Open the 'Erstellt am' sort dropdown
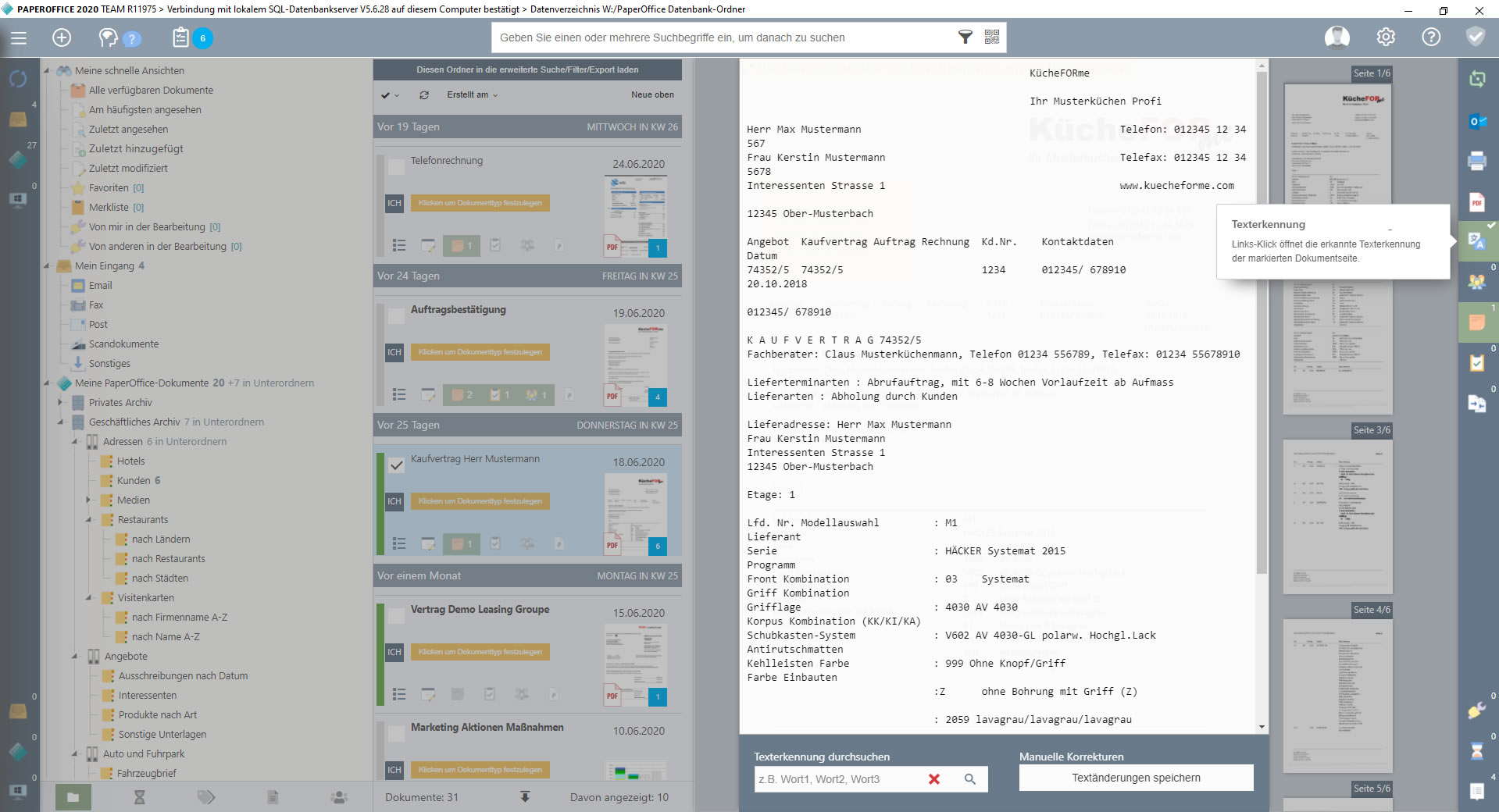The image size is (1499, 812). (472, 95)
